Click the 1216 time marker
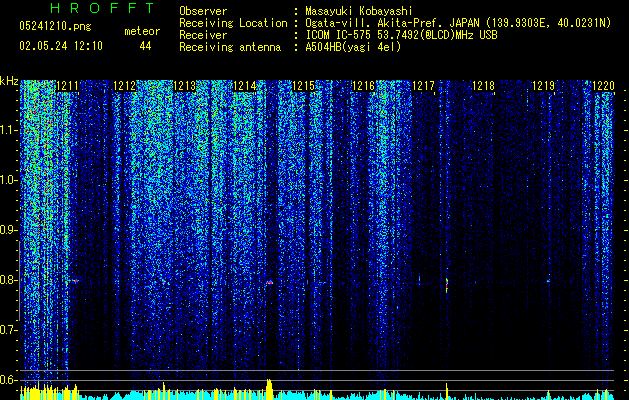The height and width of the screenshot is (400, 629). (x=363, y=86)
